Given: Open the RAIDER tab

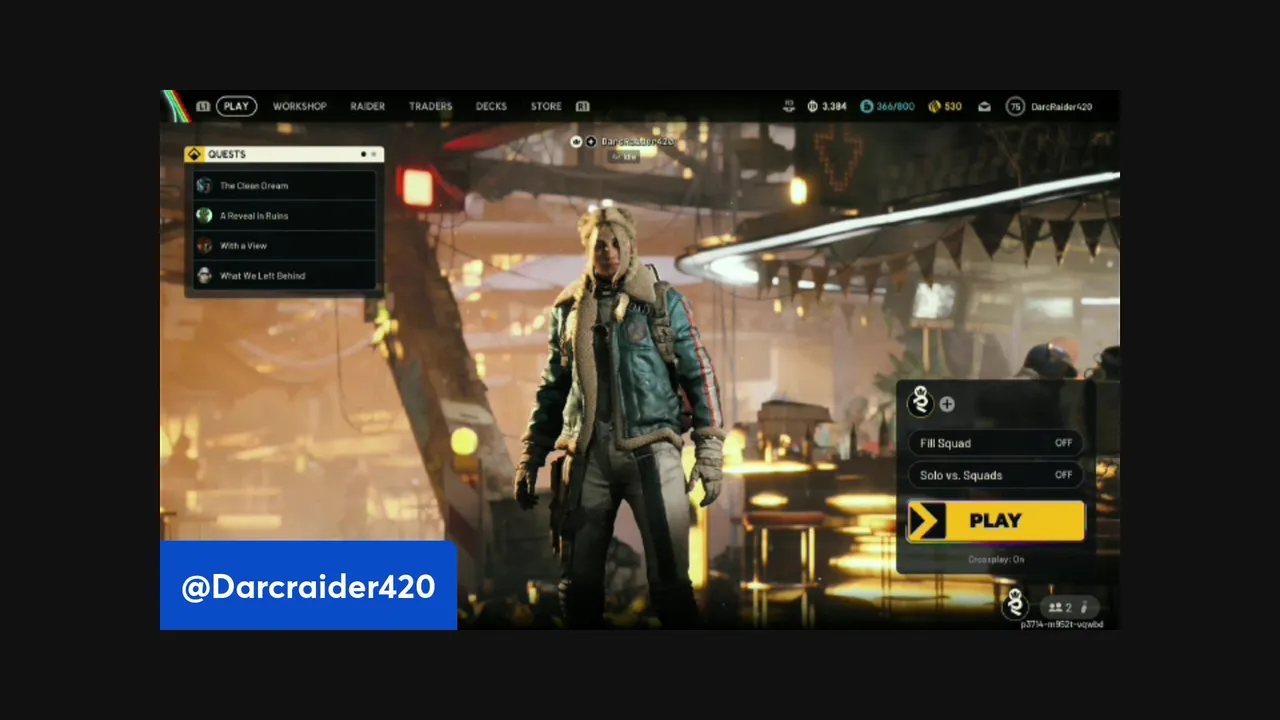Looking at the screenshot, I should tap(368, 106).
